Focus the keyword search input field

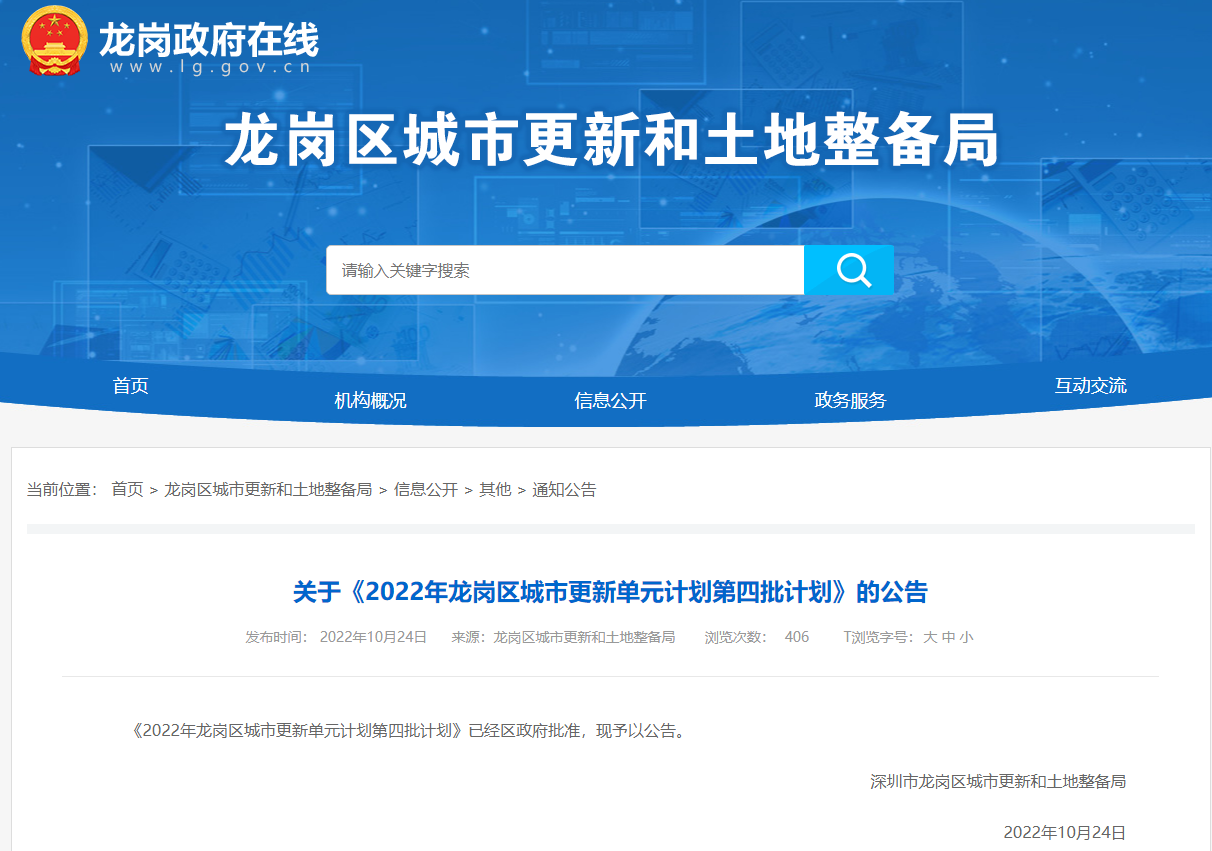(565, 270)
